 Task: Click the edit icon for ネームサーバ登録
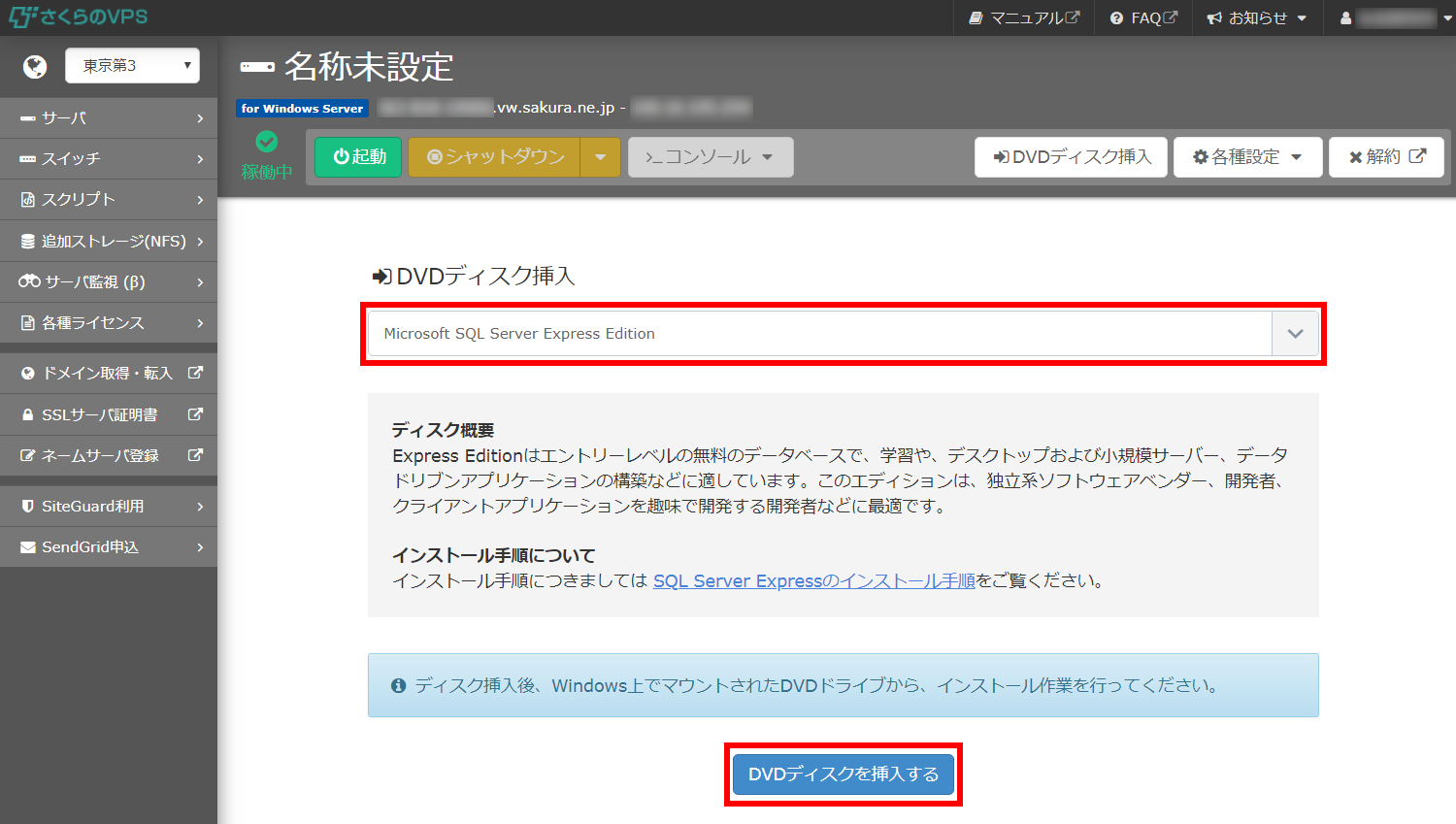(x=28, y=455)
